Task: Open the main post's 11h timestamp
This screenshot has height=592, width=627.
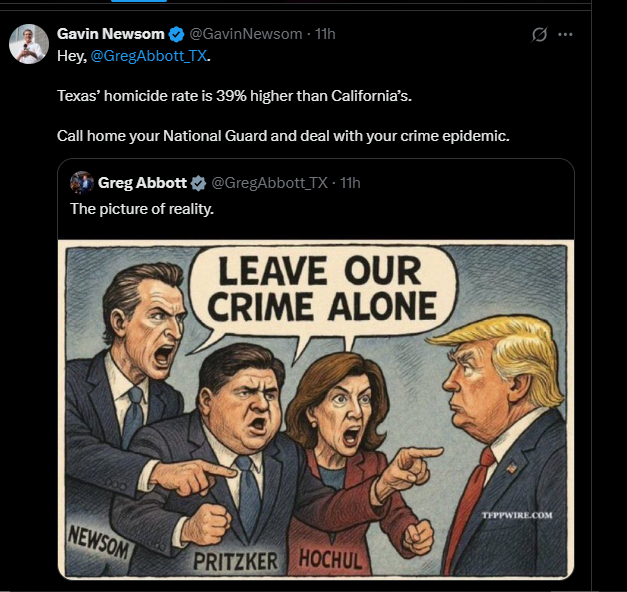Action: pos(325,34)
